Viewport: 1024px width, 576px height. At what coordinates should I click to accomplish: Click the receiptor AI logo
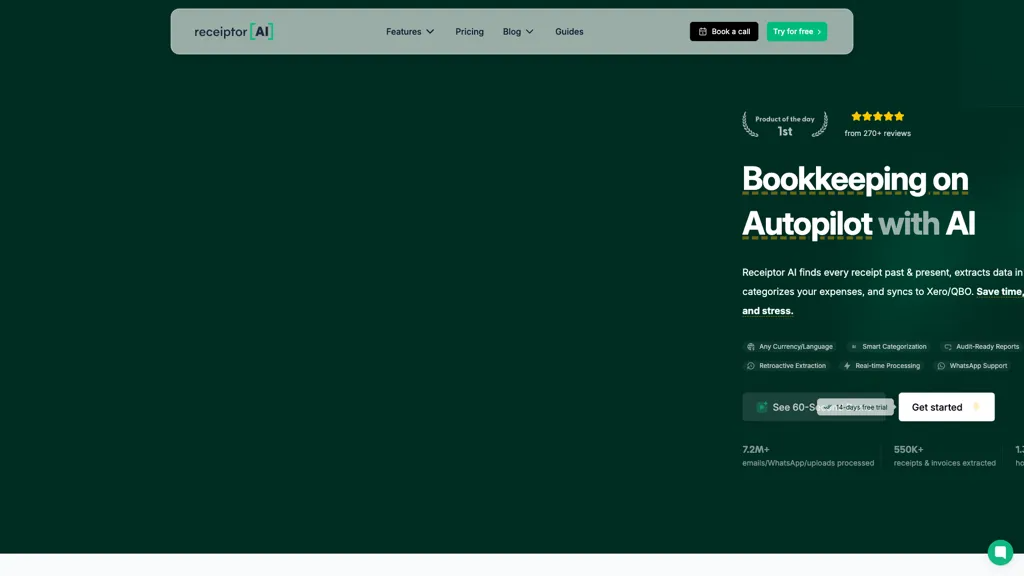[233, 31]
